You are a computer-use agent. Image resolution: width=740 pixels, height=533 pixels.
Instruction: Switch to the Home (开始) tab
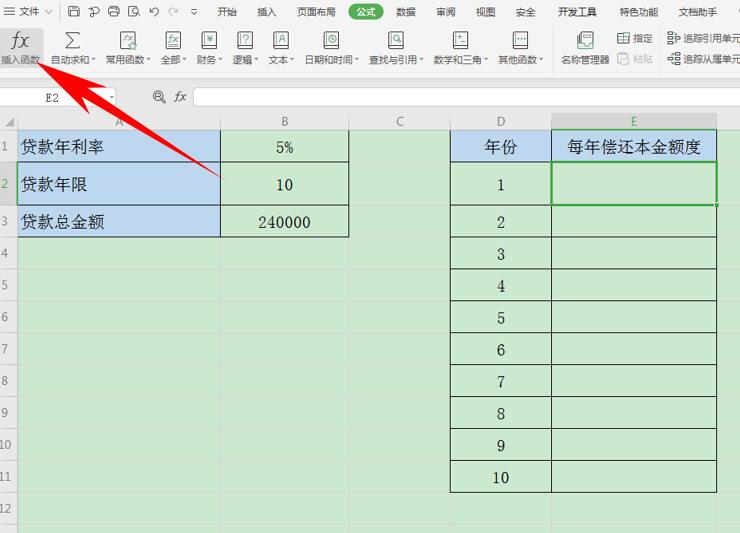(x=227, y=12)
